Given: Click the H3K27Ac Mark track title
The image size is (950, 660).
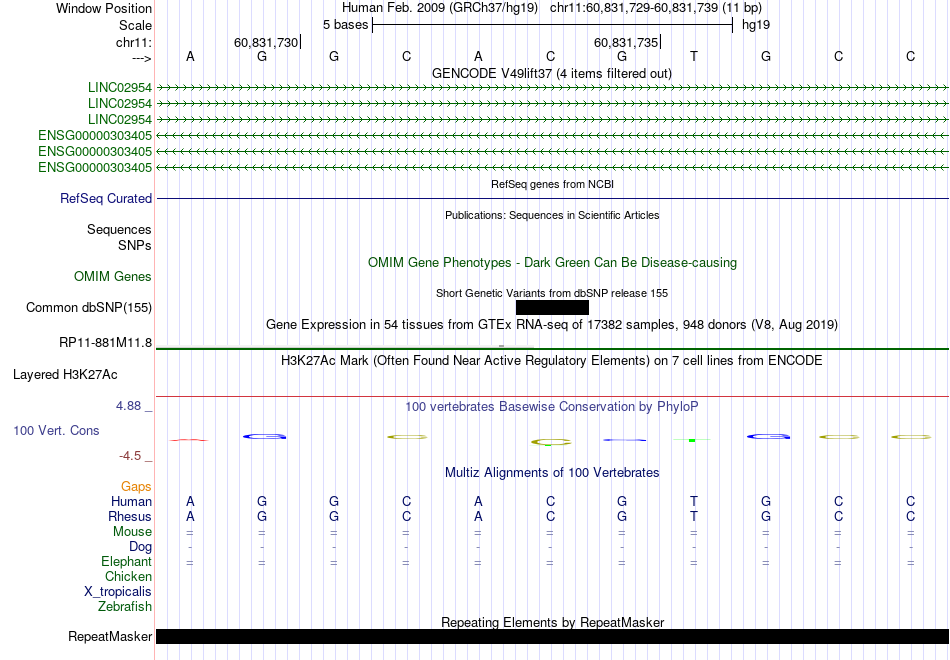Looking at the screenshot, I should [552, 361].
